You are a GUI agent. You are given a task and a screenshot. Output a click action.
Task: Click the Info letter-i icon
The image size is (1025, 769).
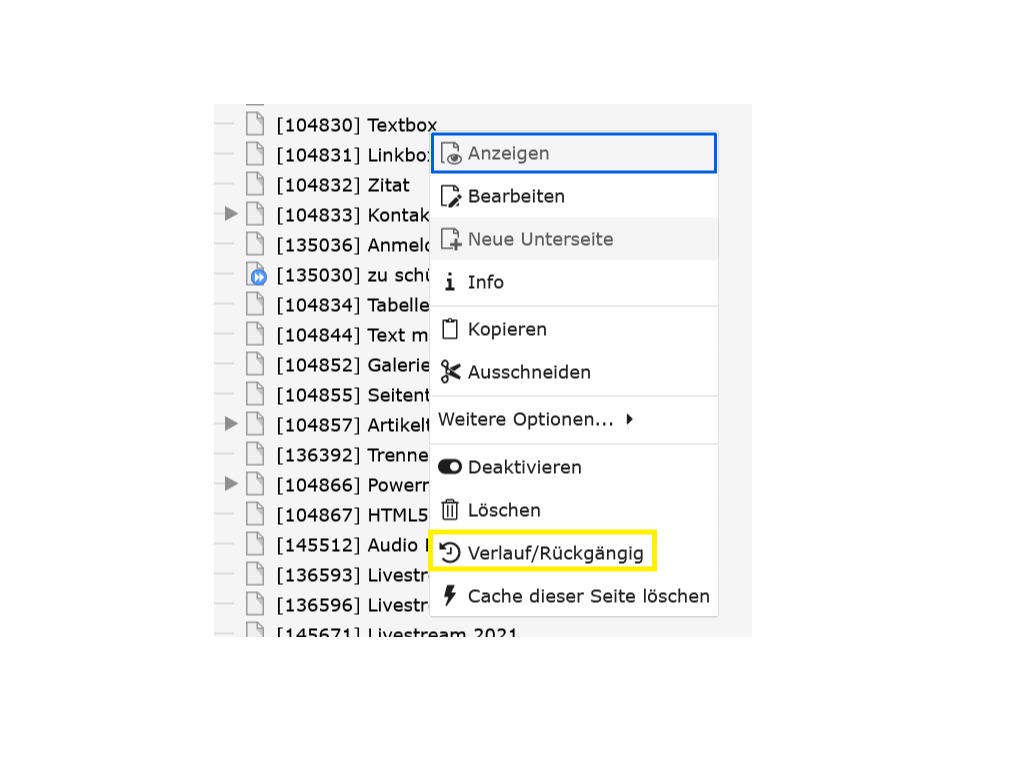click(x=450, y=282)
